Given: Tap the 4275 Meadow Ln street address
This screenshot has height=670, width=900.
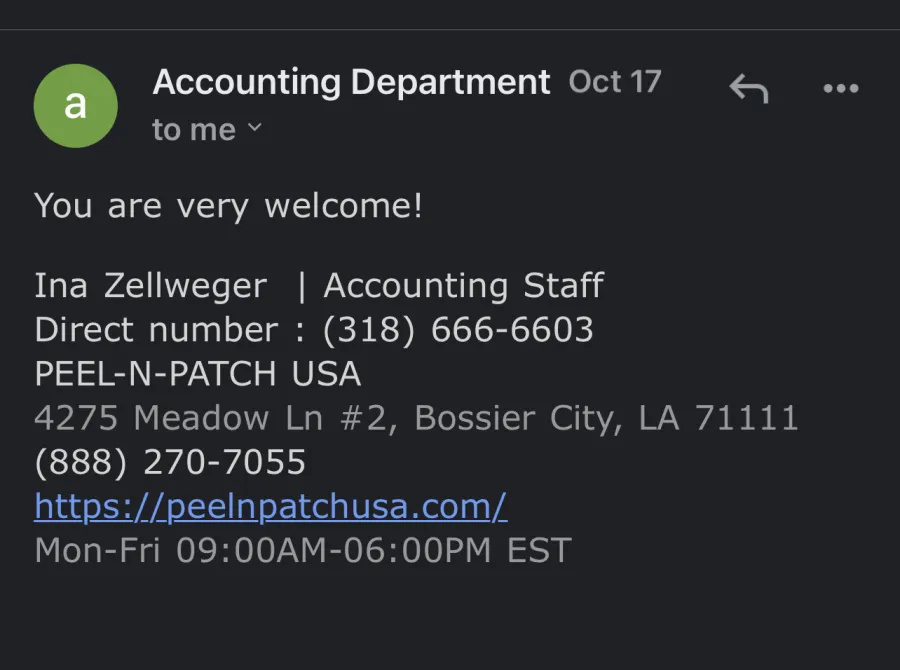Looking at the screenshot, I should pos(216,417).
